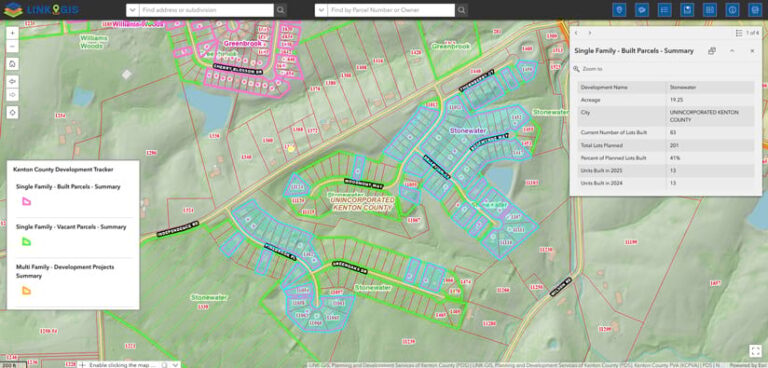
Task: Dock the popup window
Action: pos(712,51)
